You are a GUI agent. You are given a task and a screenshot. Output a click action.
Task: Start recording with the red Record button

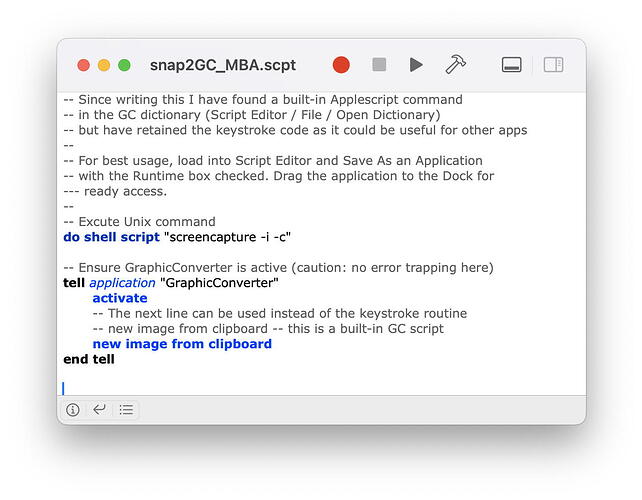click(341, 65)
